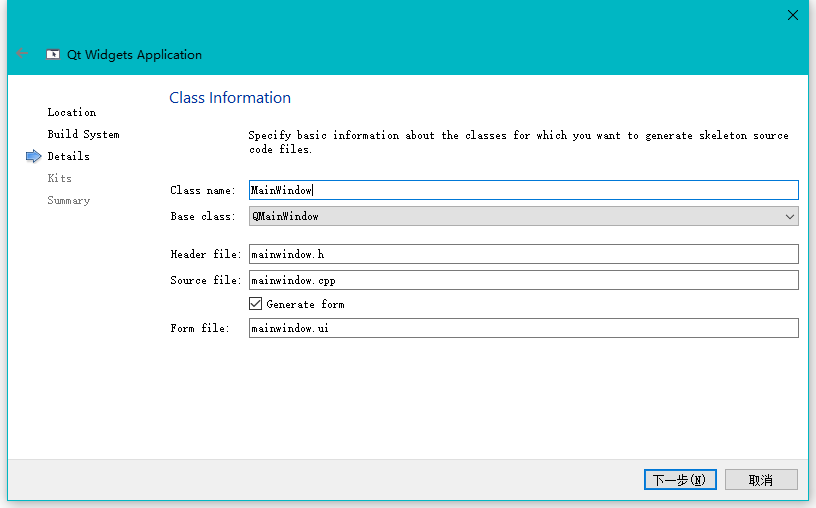Click the Form file input field
Screen dimensions: 816x508
524,328
